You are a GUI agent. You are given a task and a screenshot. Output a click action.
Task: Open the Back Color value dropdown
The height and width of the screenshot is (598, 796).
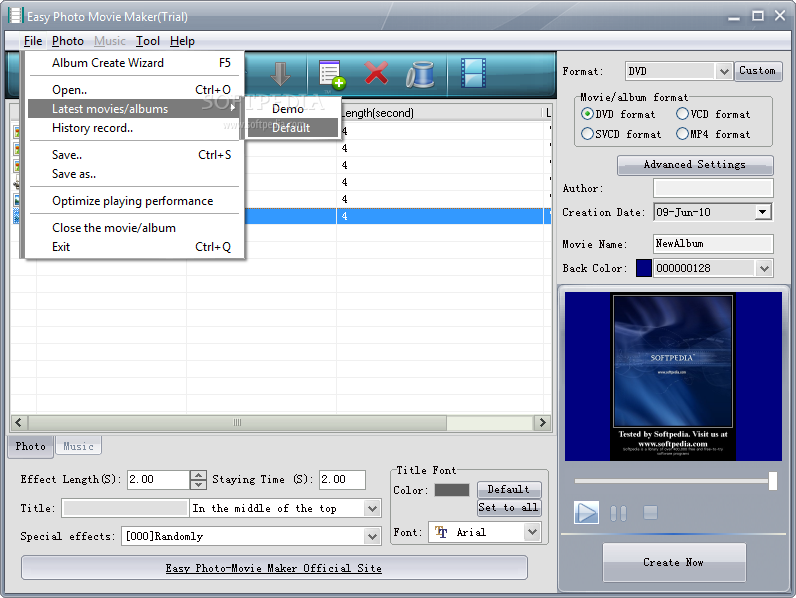click(x=765, y=268)
